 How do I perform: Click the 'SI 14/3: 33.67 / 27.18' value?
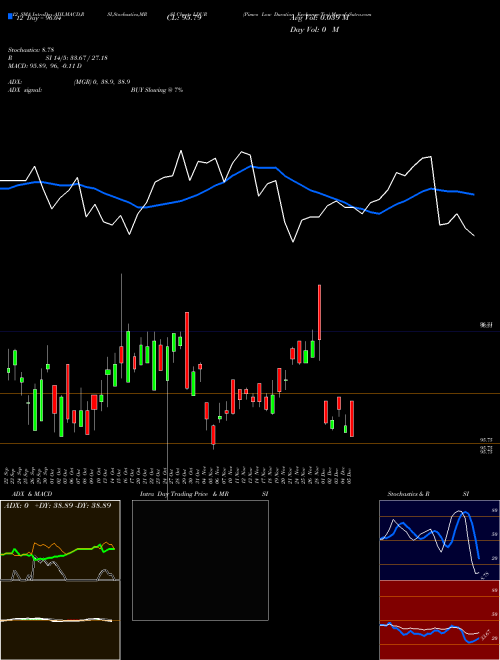coord(77,58)
